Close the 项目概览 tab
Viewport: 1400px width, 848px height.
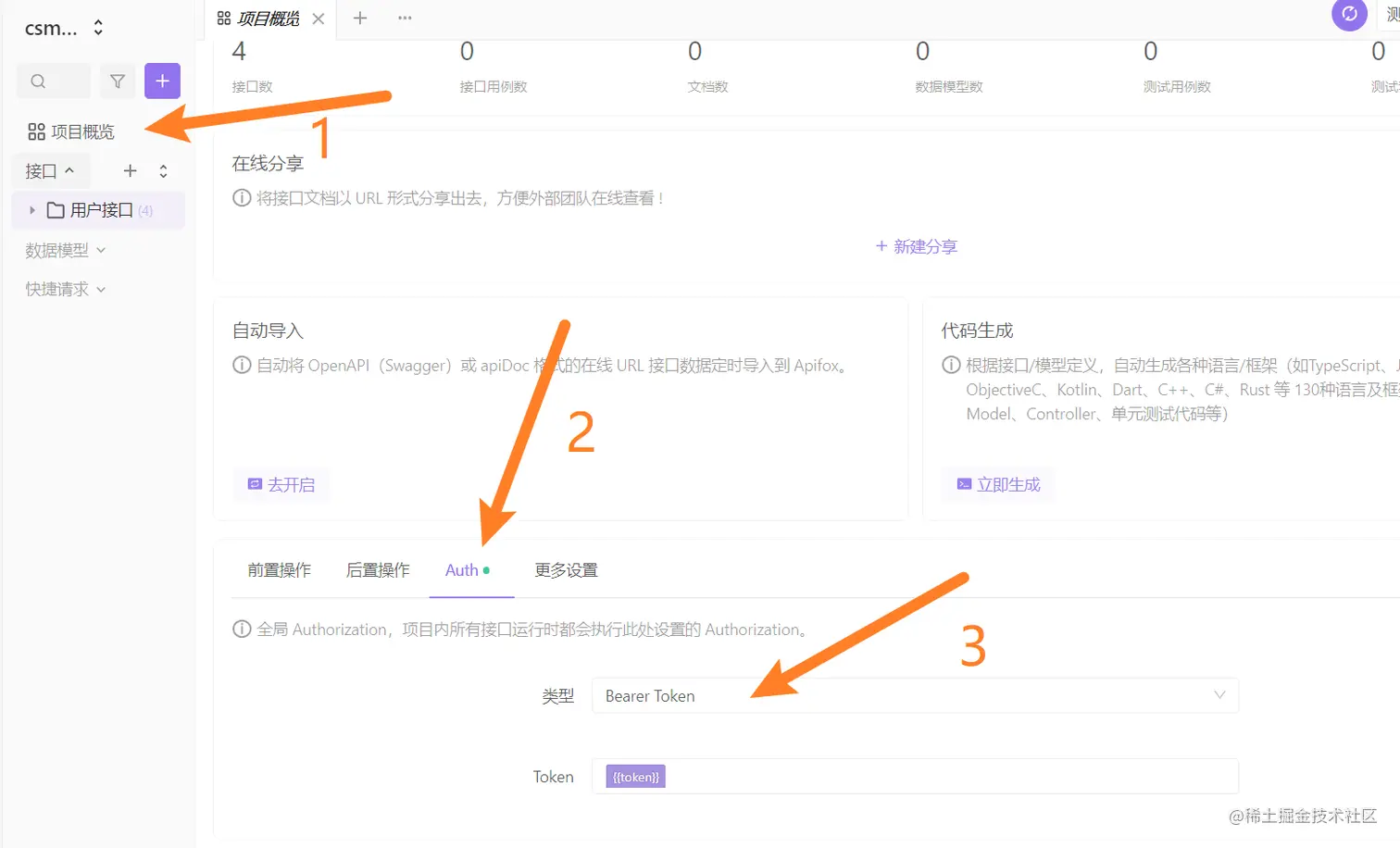[319, 19]
